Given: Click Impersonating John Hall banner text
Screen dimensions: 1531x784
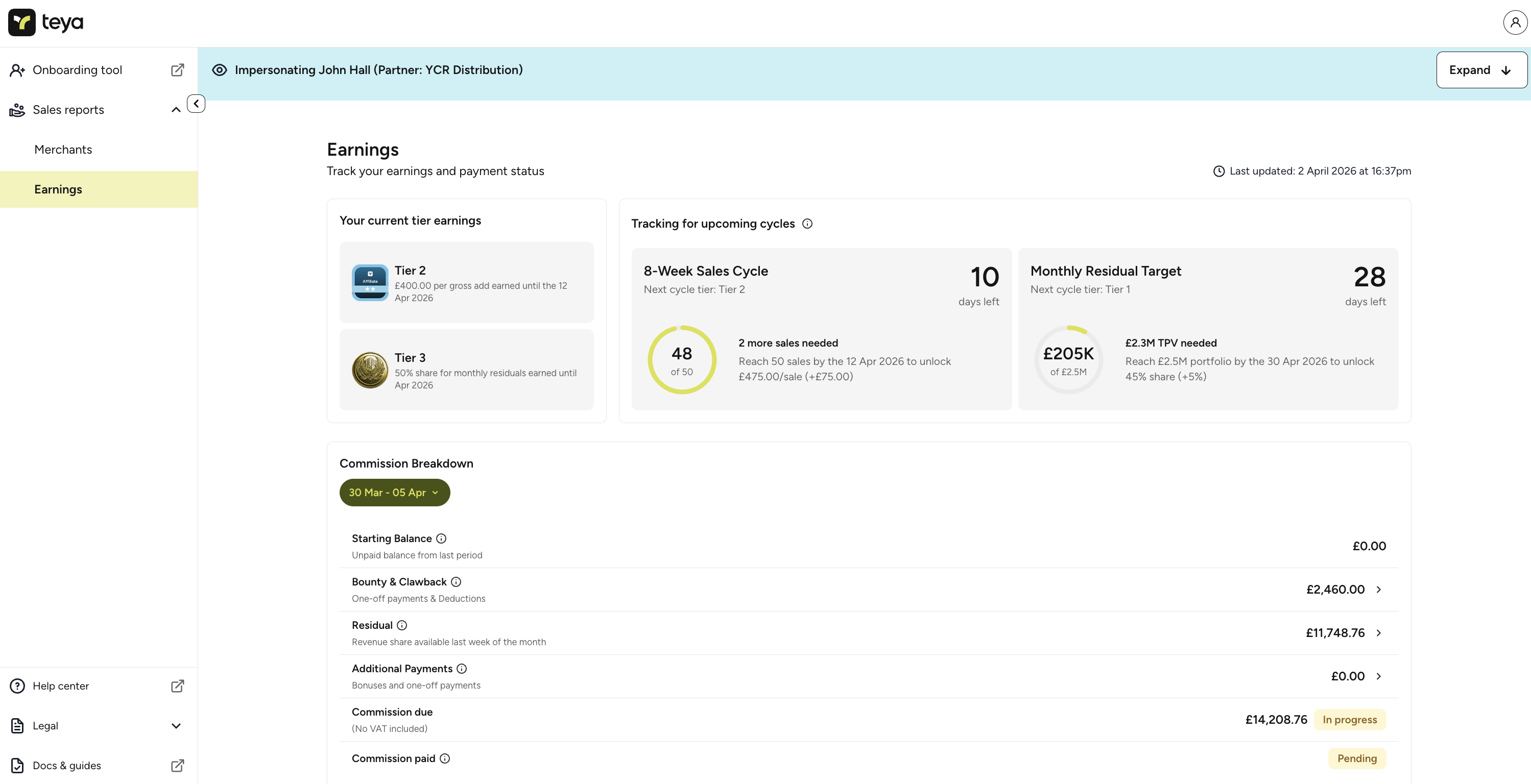Looking at the screenshot, I should pos(378,70).
